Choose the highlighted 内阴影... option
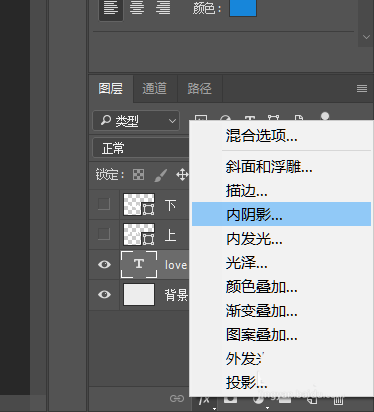Screen dimensions: 374x412 (281, 214)
